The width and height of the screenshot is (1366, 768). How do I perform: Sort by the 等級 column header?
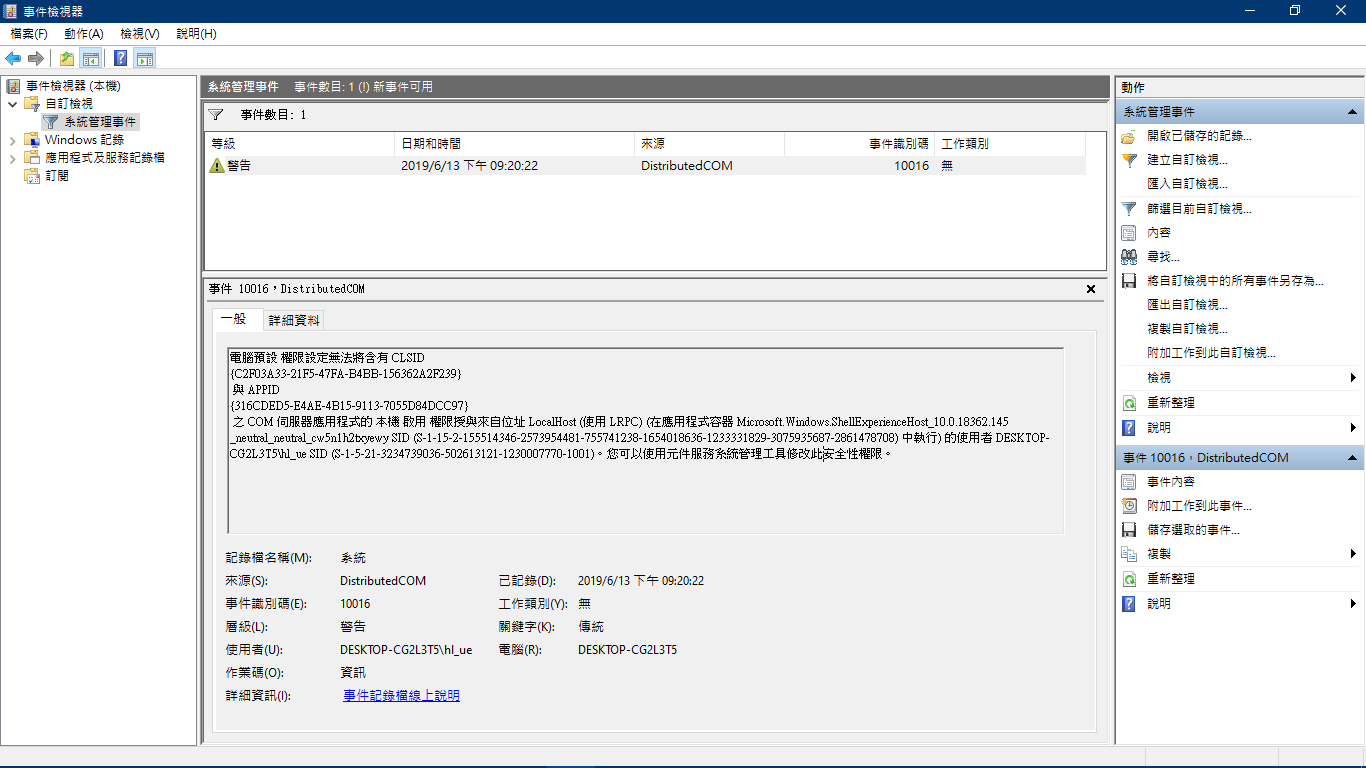click(x=300, y=144)
